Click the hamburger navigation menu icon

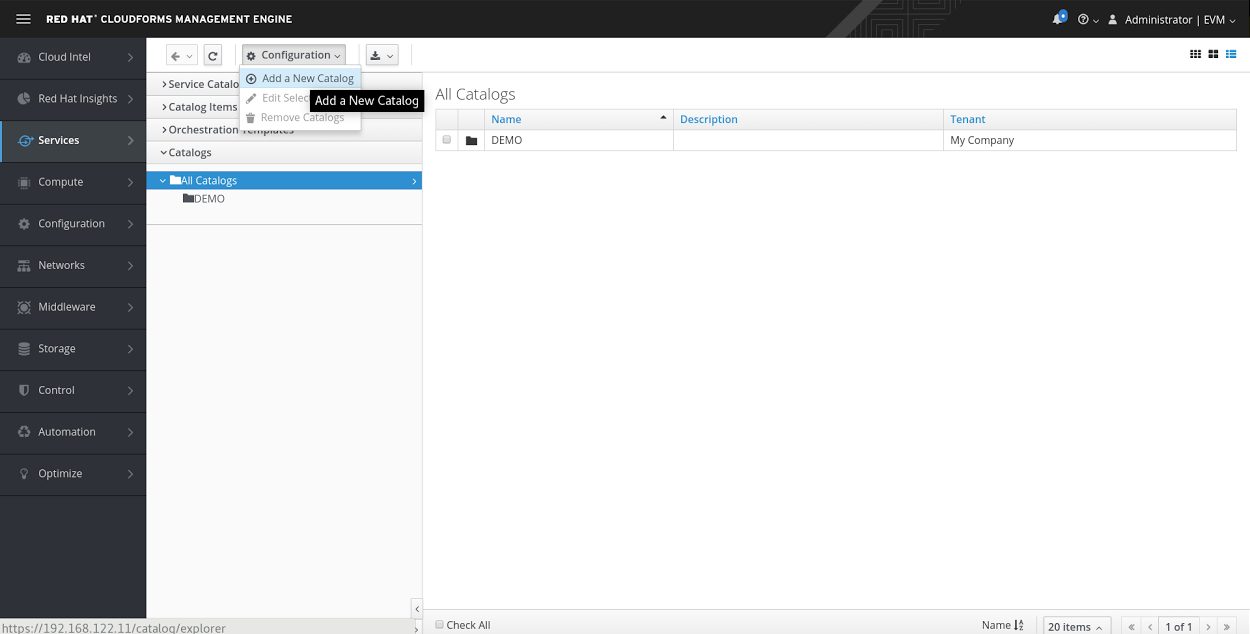coord(23,19)
